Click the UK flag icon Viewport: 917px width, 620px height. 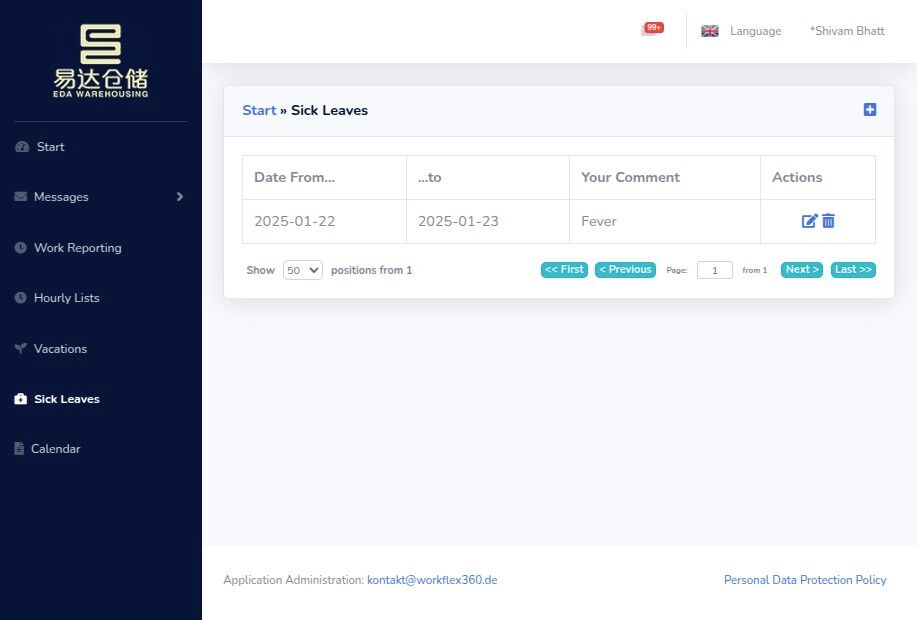point(709,31)
